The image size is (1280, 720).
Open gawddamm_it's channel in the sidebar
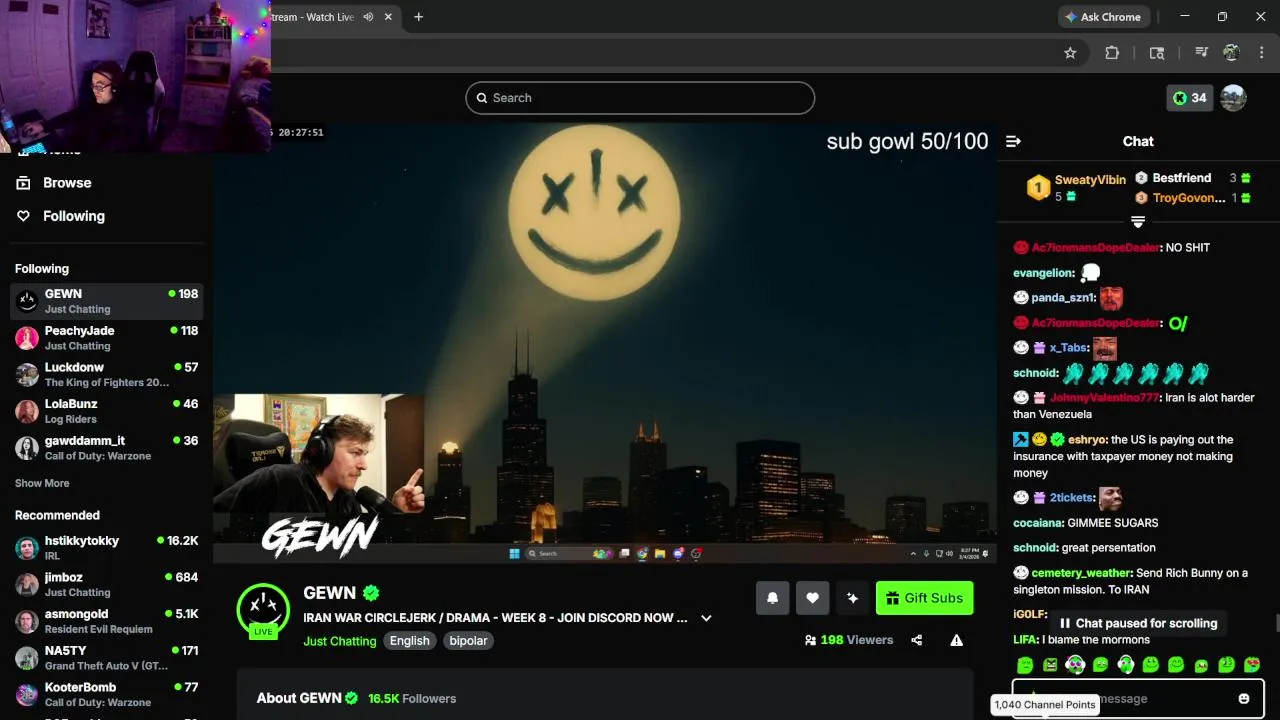click(106, 448)
